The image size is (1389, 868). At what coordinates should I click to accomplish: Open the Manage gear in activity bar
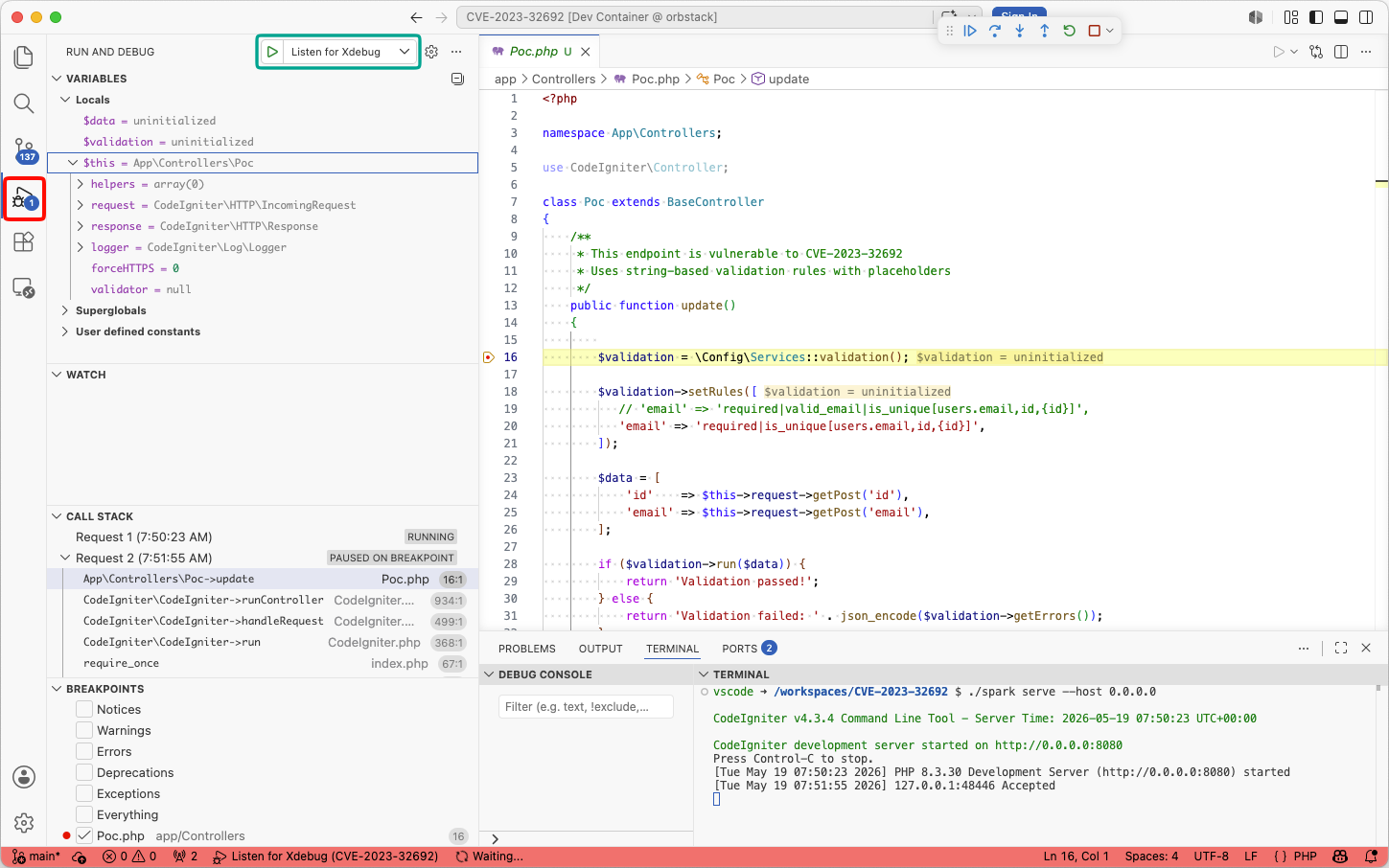tap(24, 822)
